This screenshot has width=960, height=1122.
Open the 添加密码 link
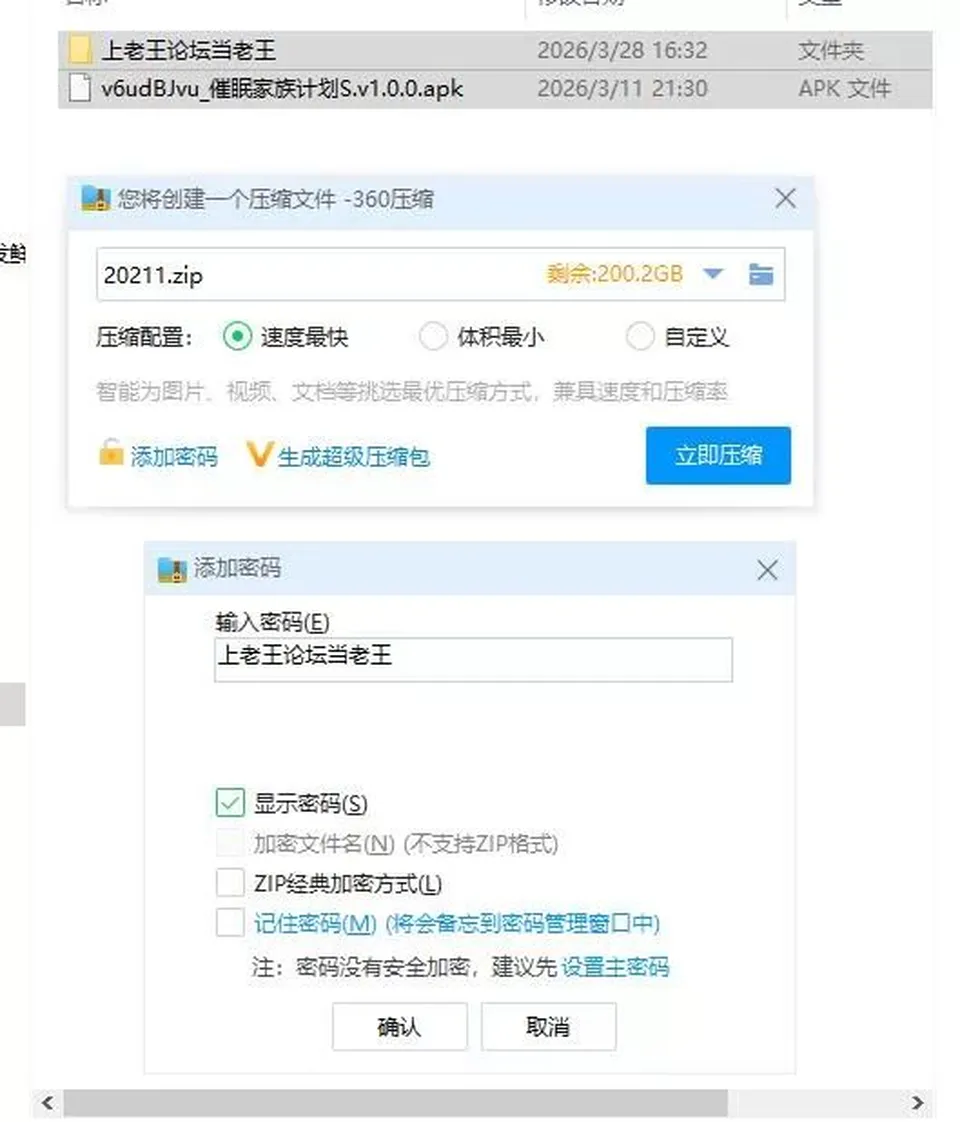tap(174, 457)
